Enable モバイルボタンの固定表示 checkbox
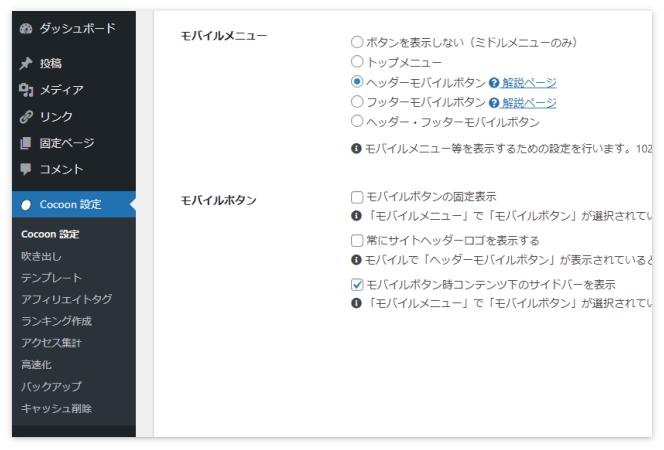This screenshot has height=450, width=664. tap(357, 197)
